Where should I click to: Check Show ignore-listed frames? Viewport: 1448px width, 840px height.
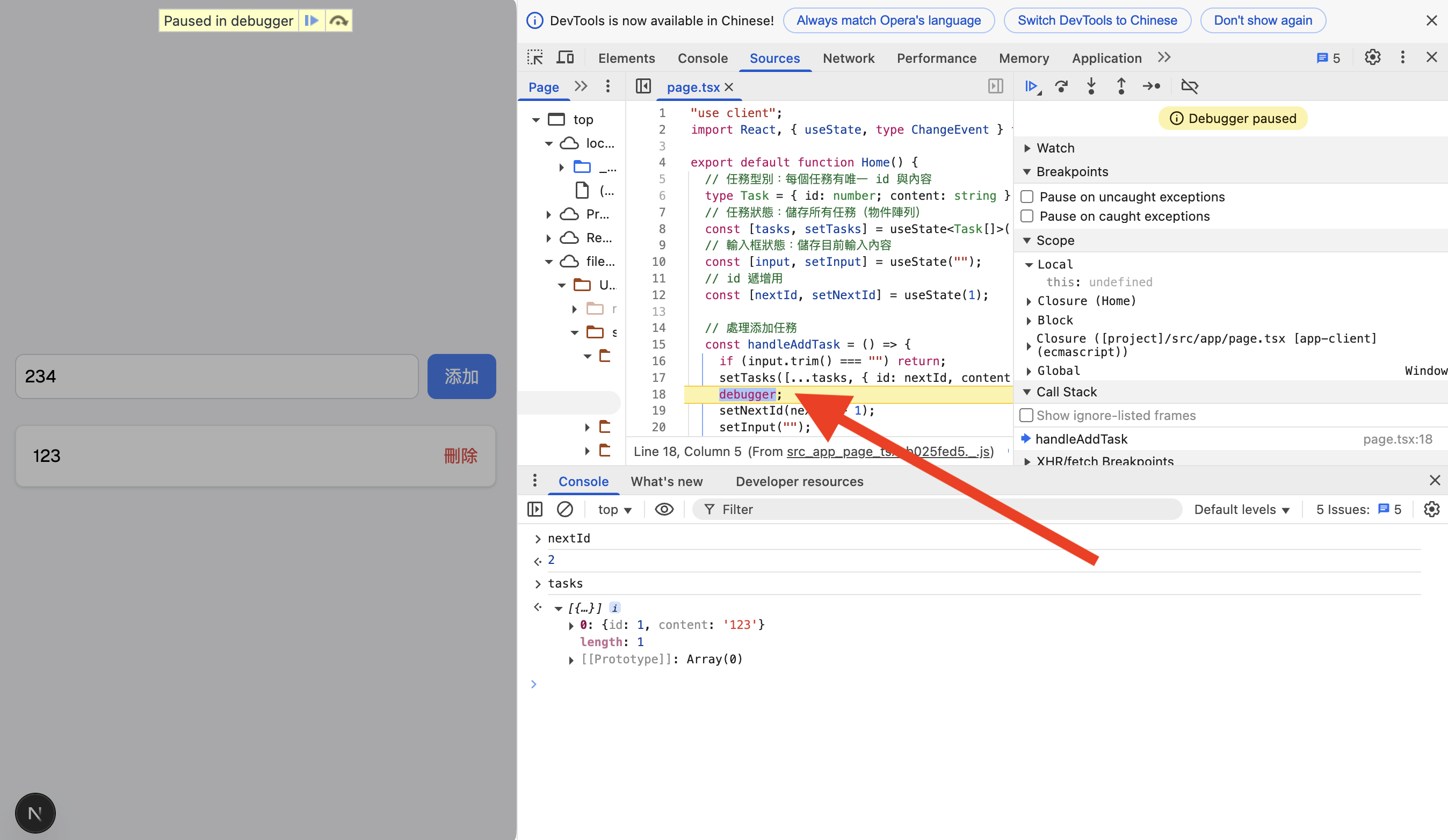pyautogui.click(x=1026, y=415)
